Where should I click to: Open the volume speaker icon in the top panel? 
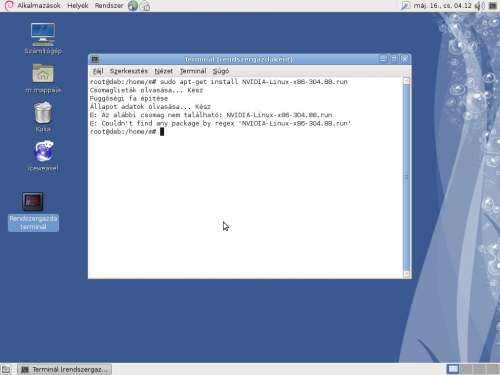pyautogui.click(x=479, y=6)
